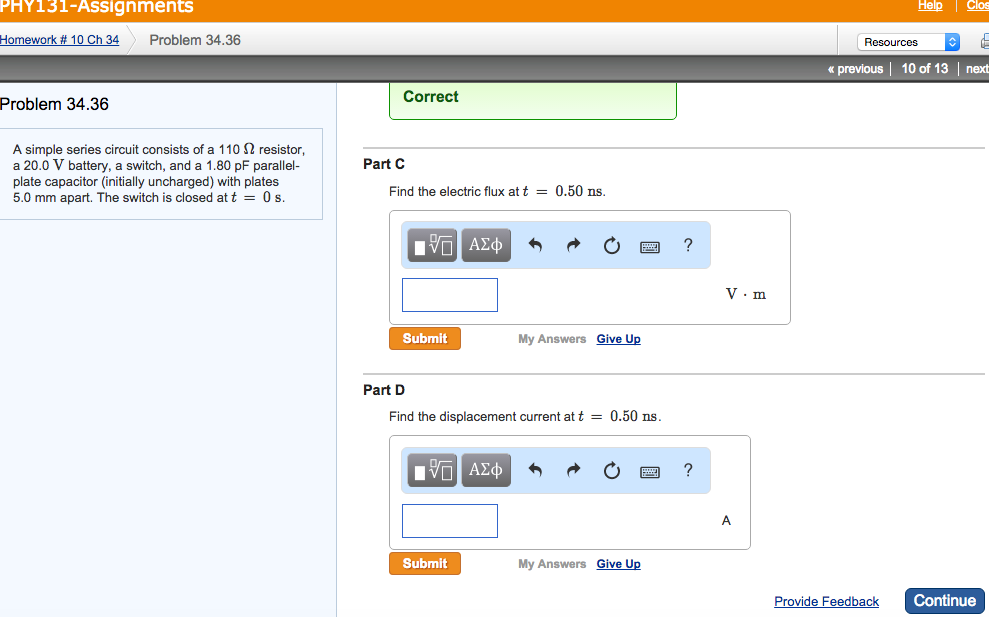
Task: Open keyboard palette in Part D toolbar
Action: tap(649, 470)
